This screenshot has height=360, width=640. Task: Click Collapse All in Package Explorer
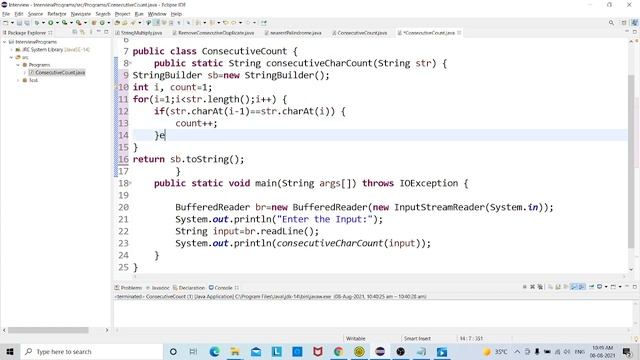pos(75,32)
